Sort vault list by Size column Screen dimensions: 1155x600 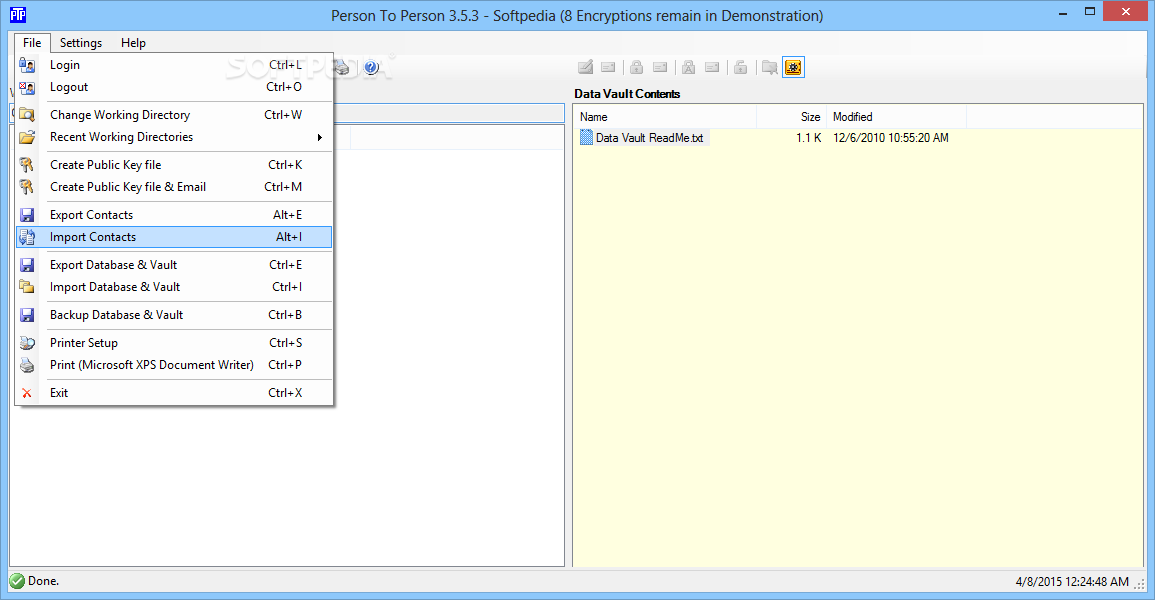pos(791,117)
